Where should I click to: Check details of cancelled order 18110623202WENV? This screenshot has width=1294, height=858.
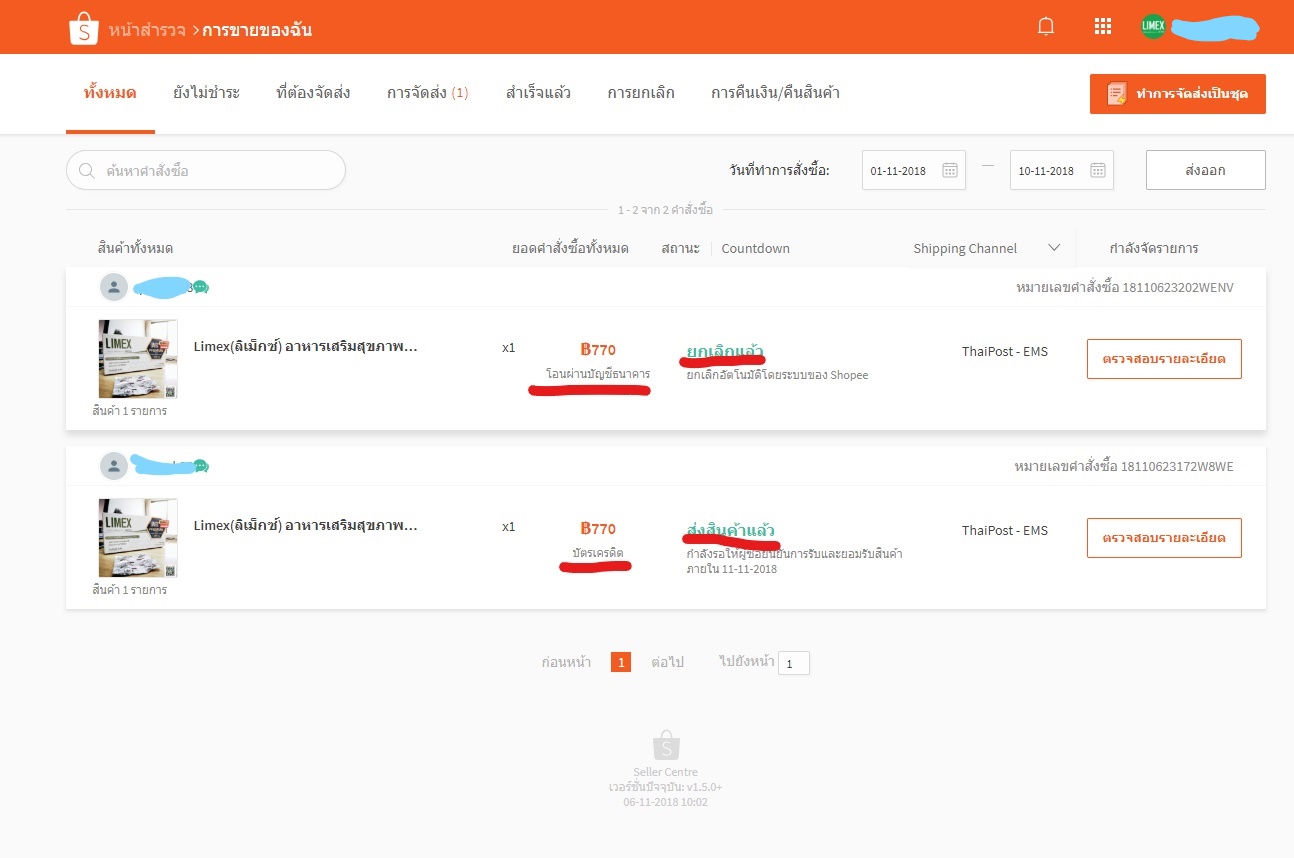click(1164, 359)
